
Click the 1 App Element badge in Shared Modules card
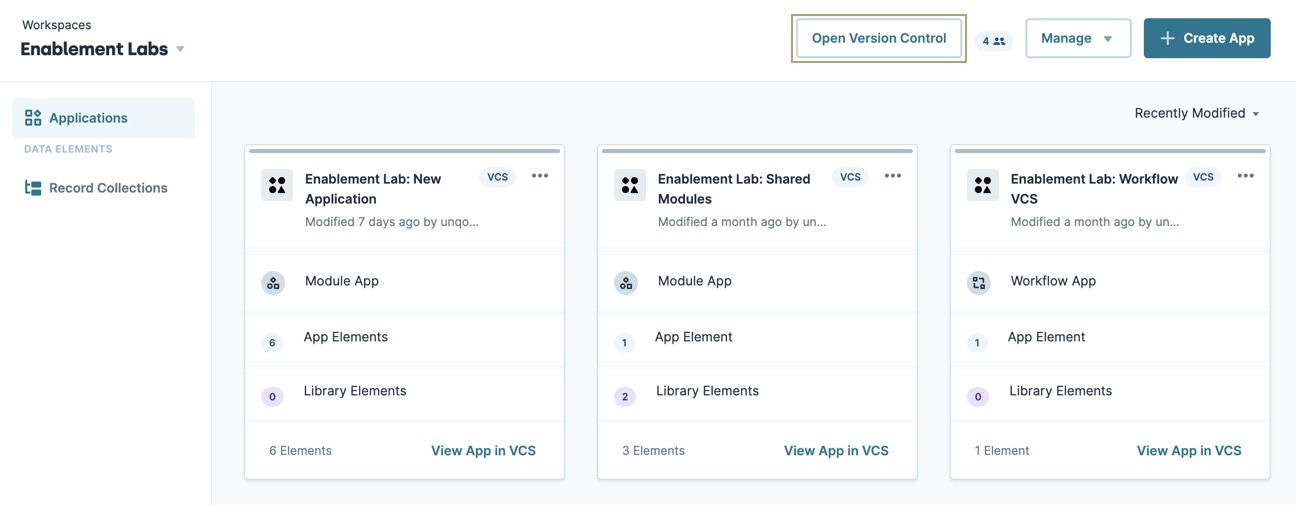click(624, 343)
